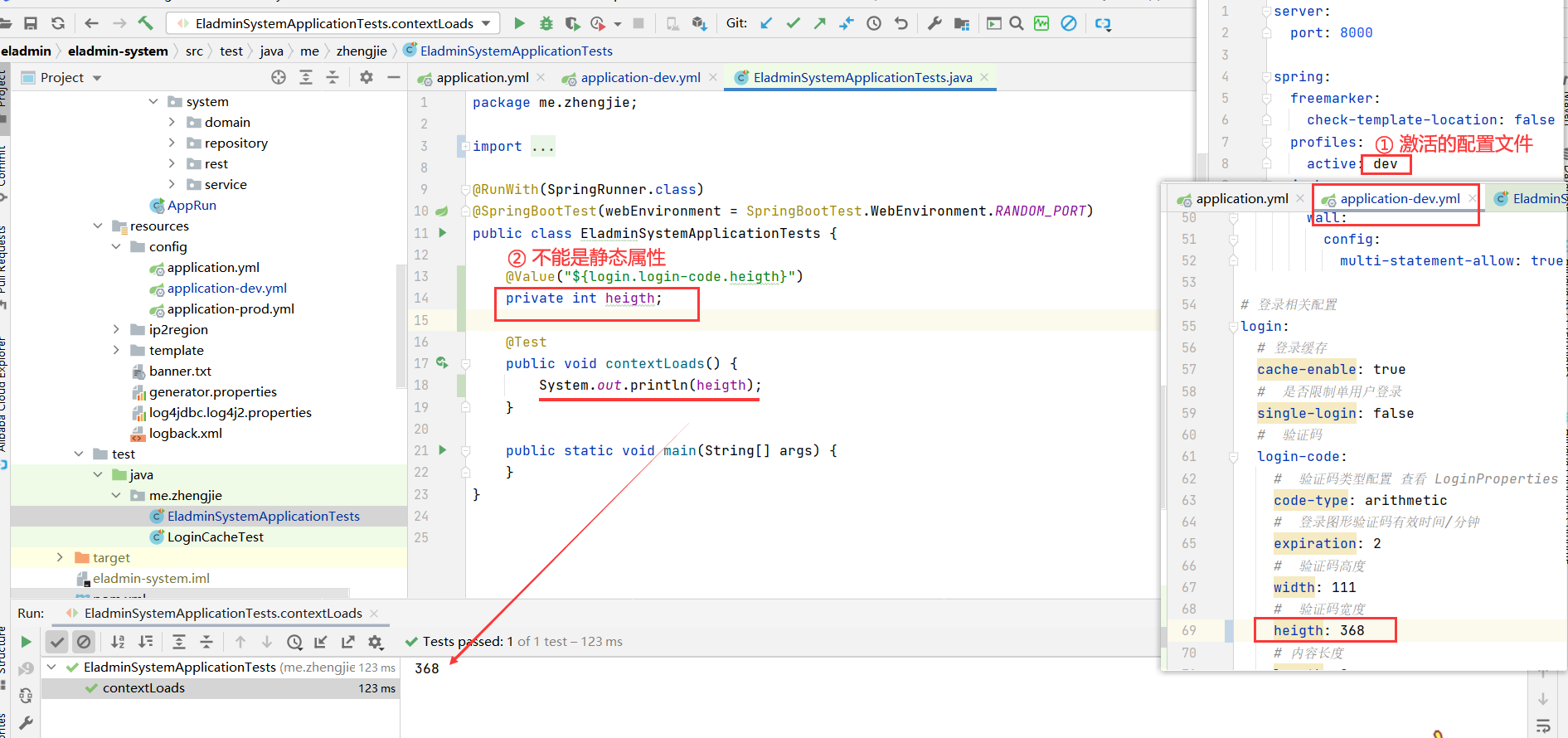Rerun tests with the Run panel green arrow
This screenshot has width=1568, height=738.
tap(26, 642)
